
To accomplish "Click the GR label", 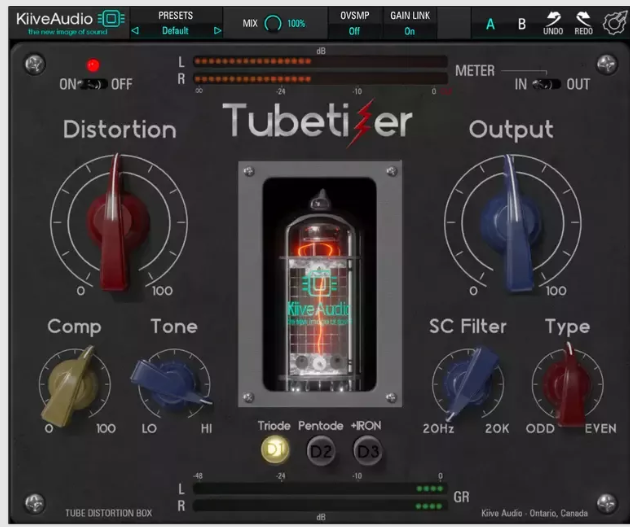I will tap(461, 497).
